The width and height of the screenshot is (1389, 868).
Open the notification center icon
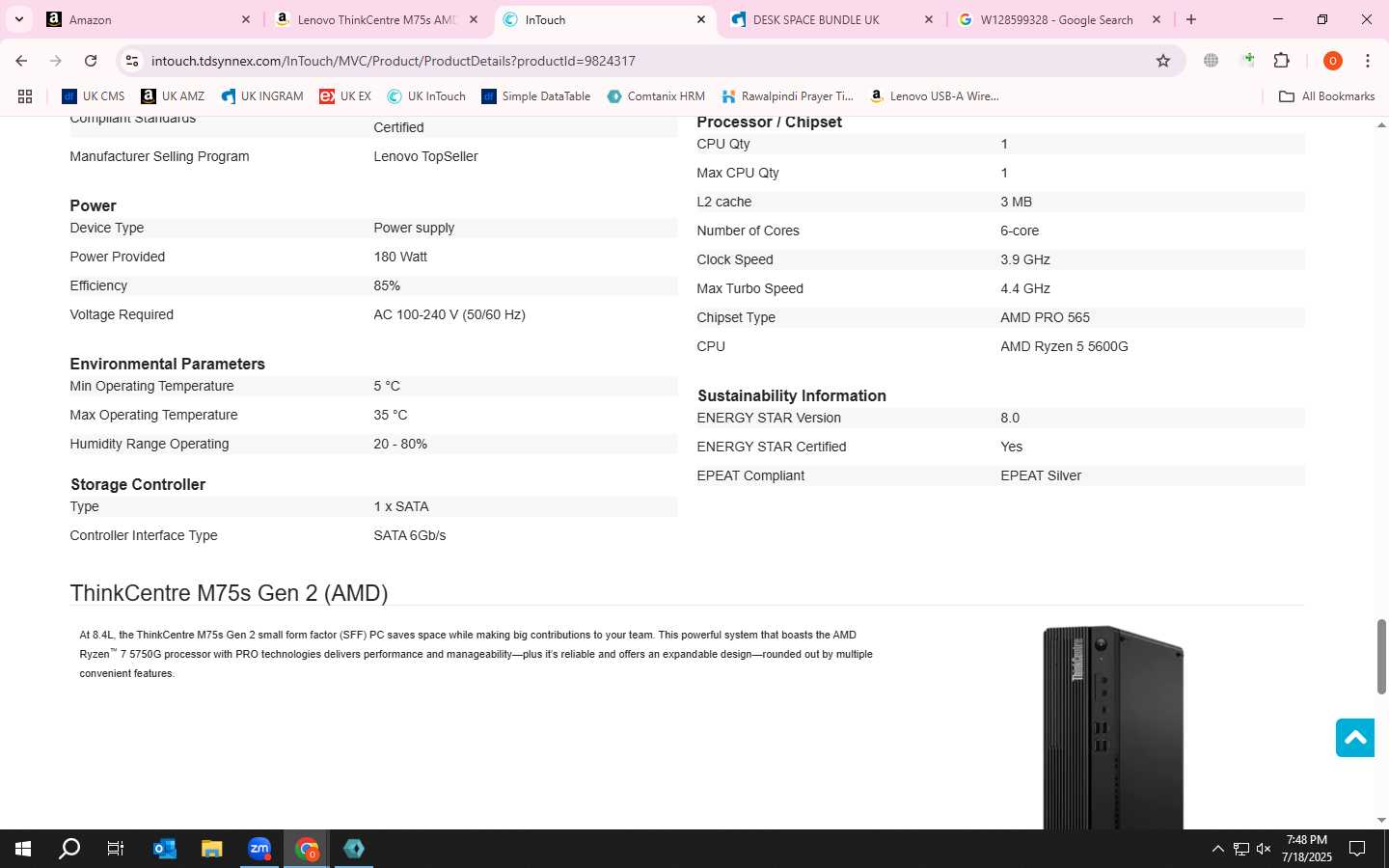tap(1357, 849)
